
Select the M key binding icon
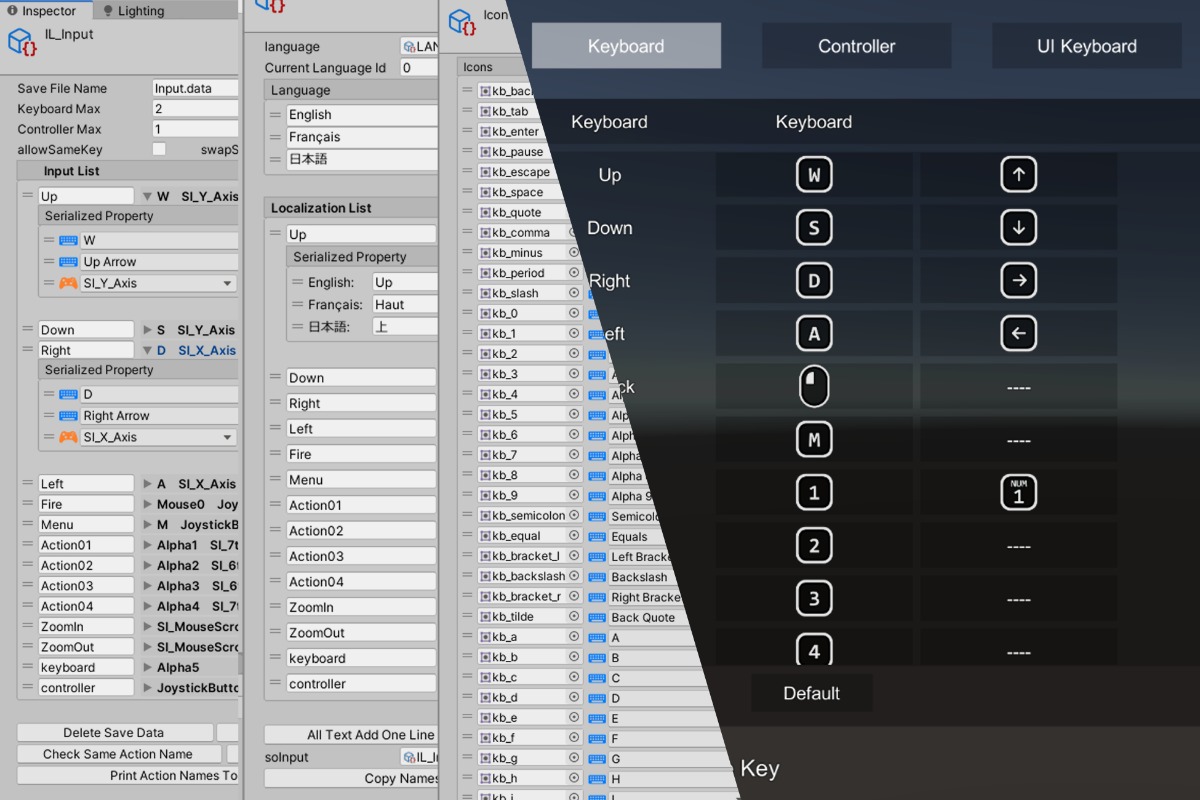814,440
